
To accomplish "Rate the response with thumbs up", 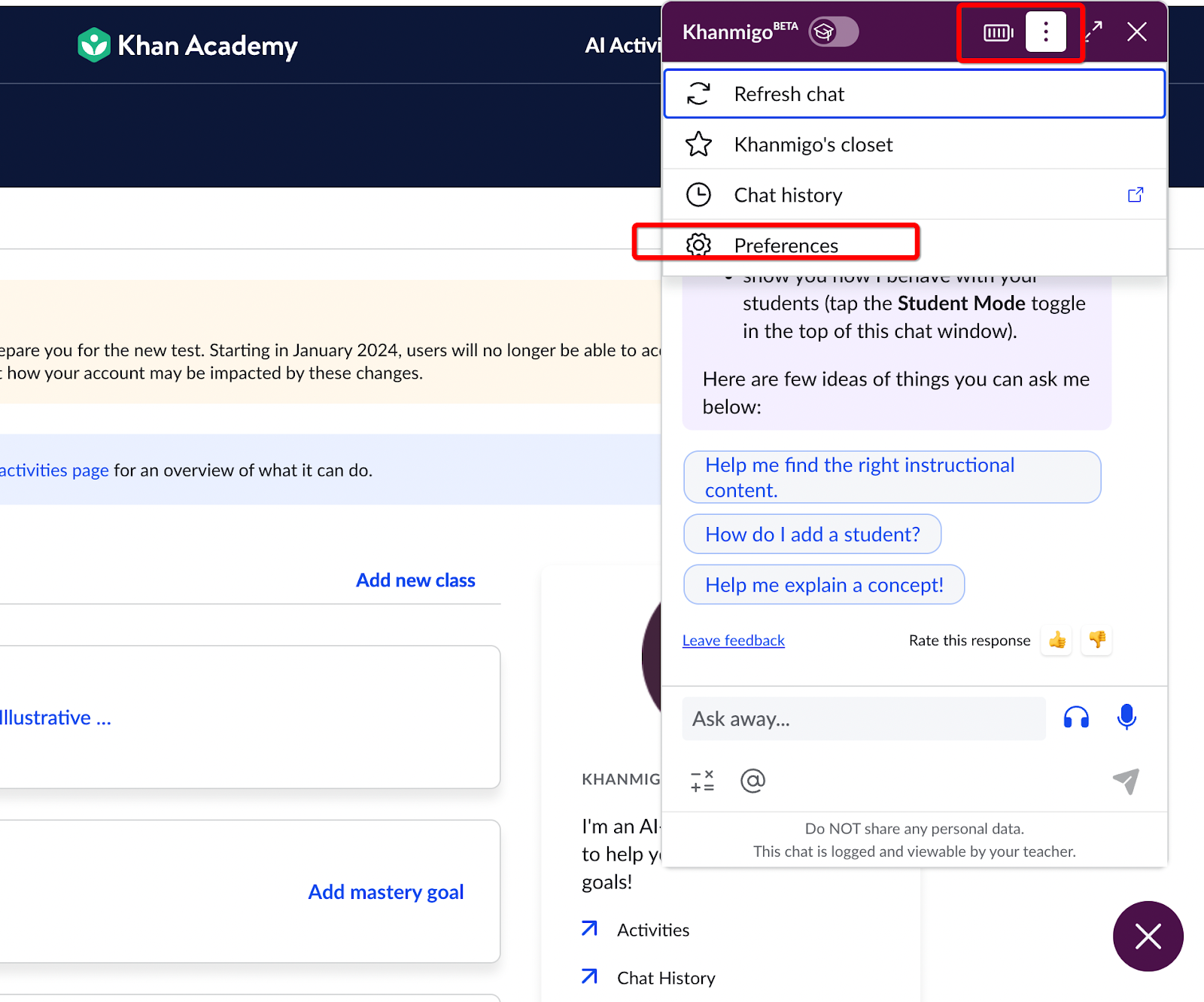I will click(1056, 640).
